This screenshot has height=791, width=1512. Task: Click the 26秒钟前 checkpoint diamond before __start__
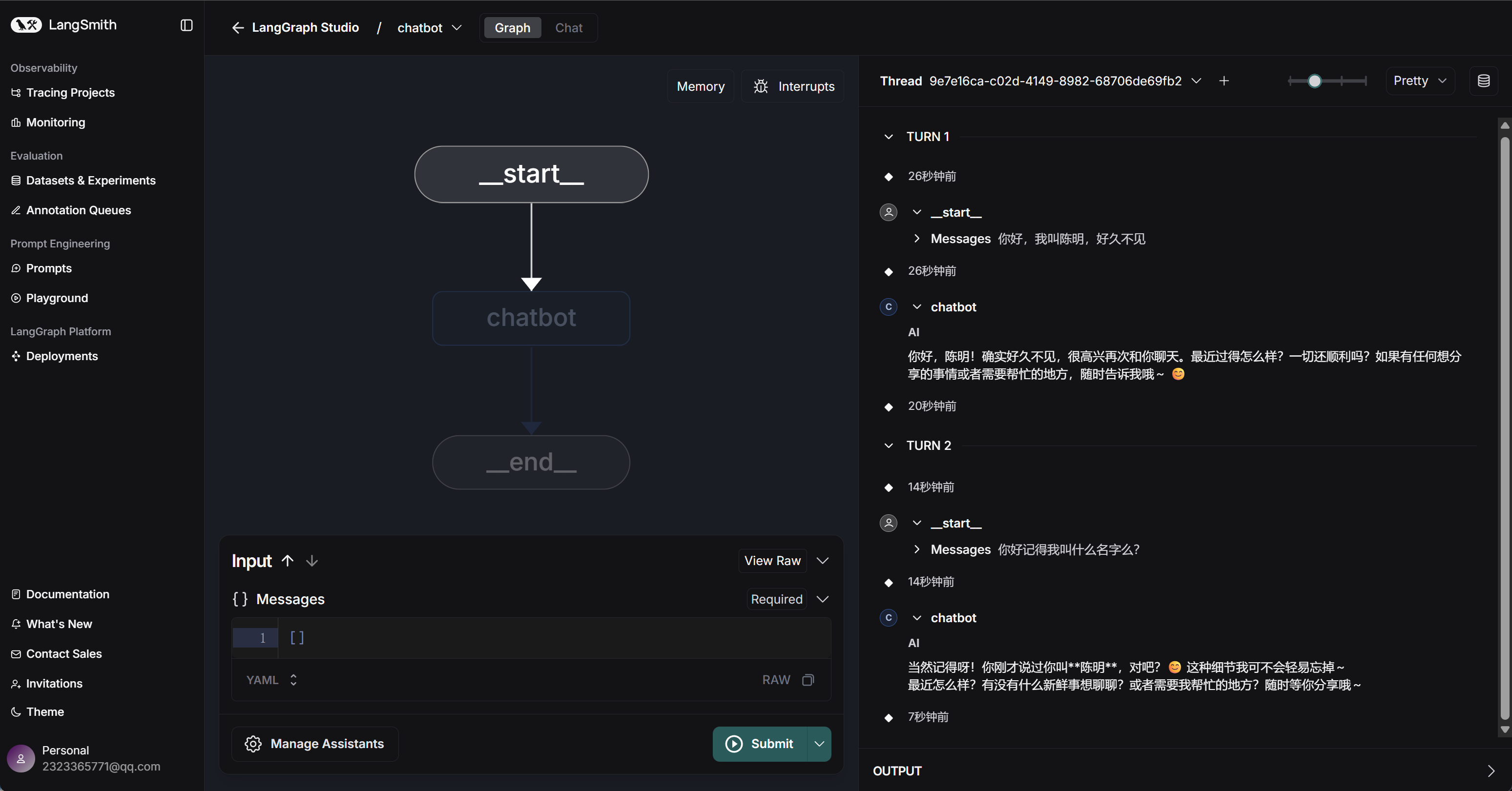point(889,177)
